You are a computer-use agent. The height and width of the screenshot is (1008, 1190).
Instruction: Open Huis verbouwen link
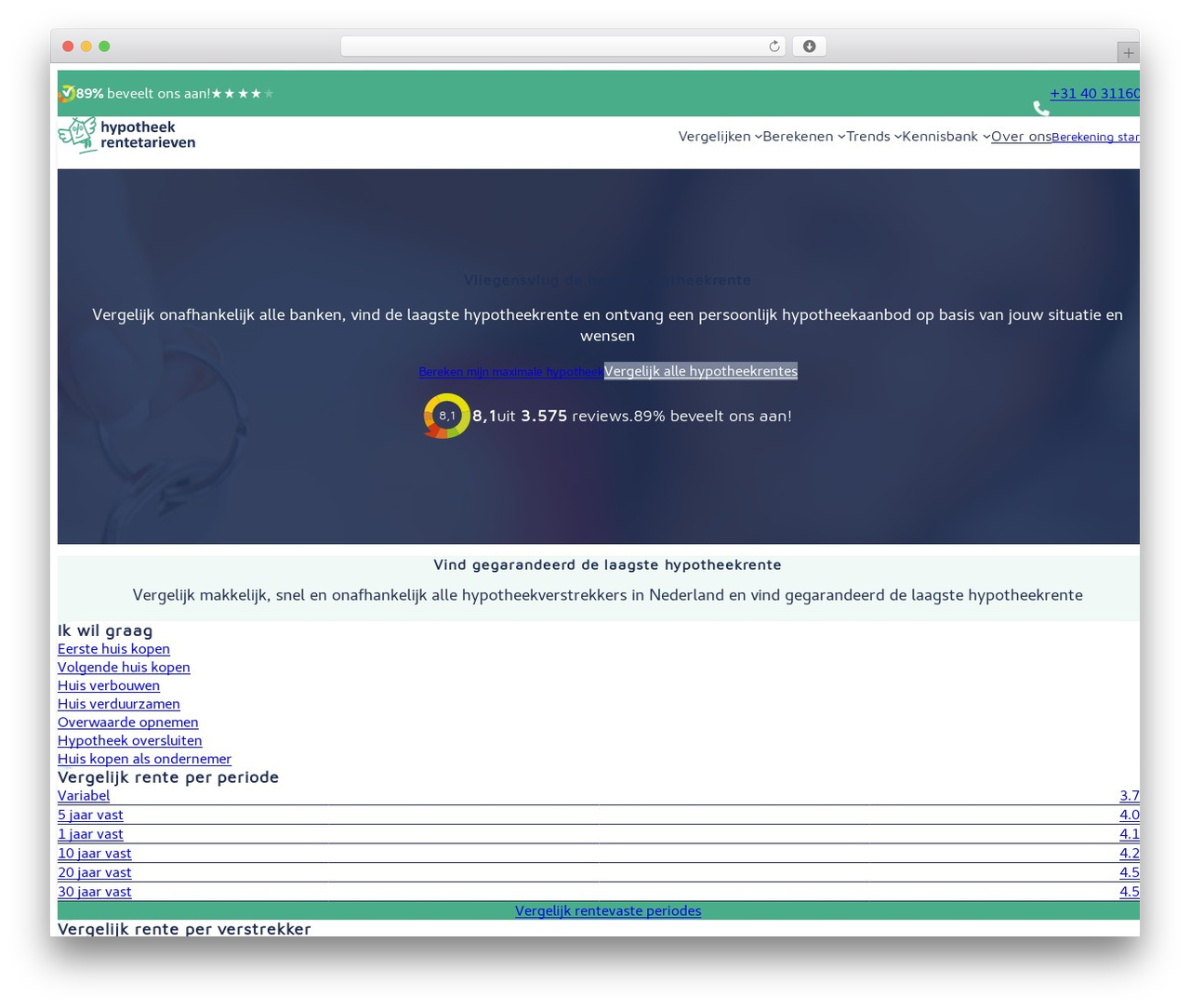[109, 685]
